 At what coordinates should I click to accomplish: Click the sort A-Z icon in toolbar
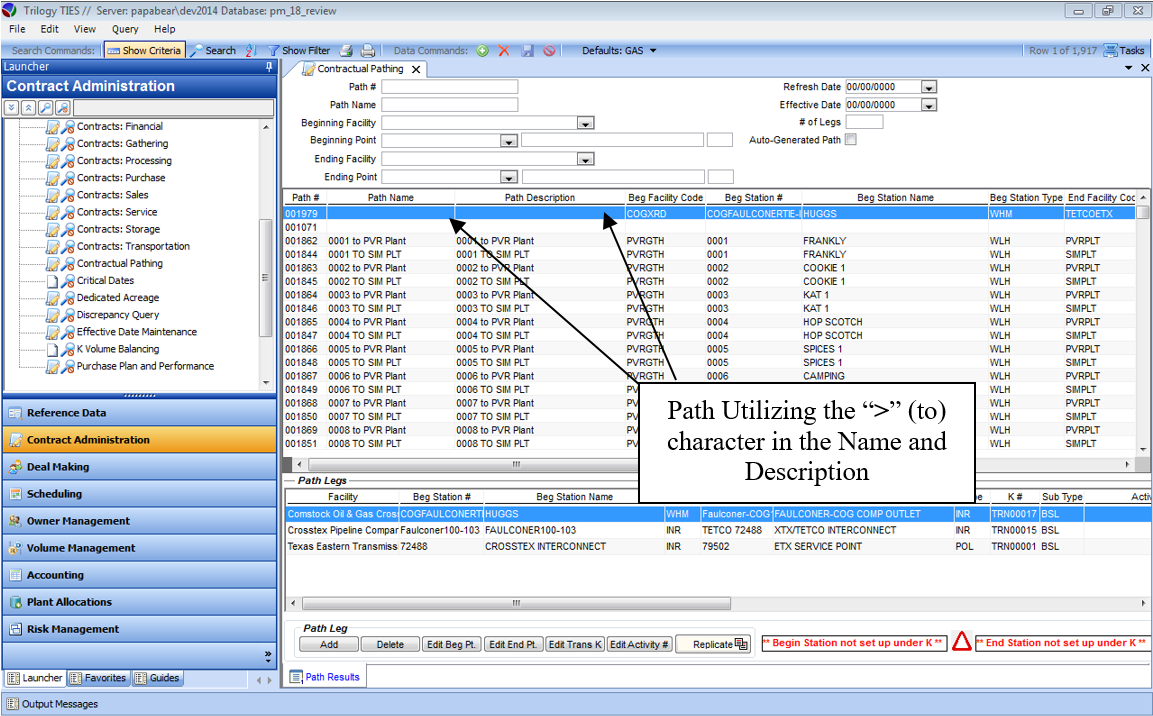pos(250,50)
